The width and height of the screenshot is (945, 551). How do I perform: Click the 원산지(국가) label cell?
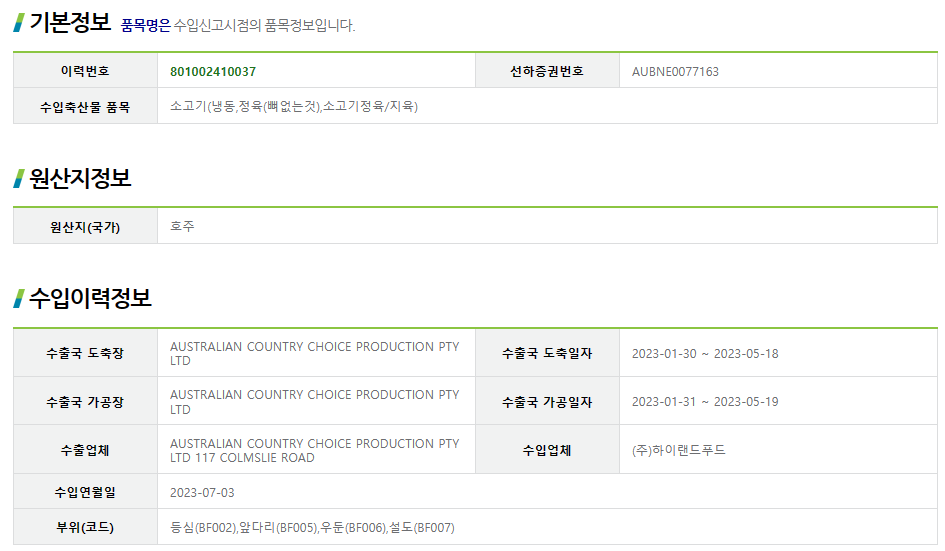coord(85,227)
